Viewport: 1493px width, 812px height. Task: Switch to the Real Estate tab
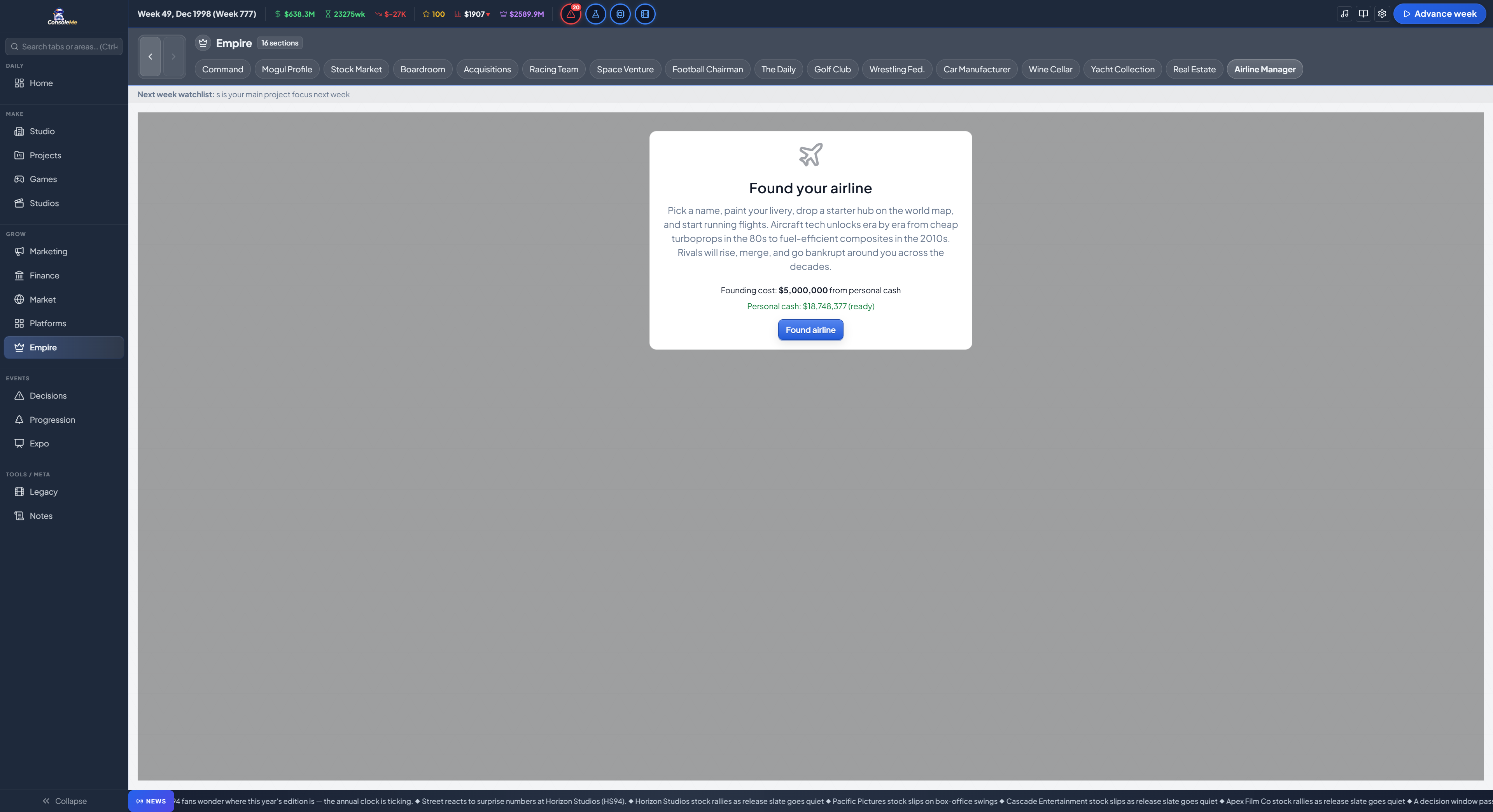(1194, 69)
